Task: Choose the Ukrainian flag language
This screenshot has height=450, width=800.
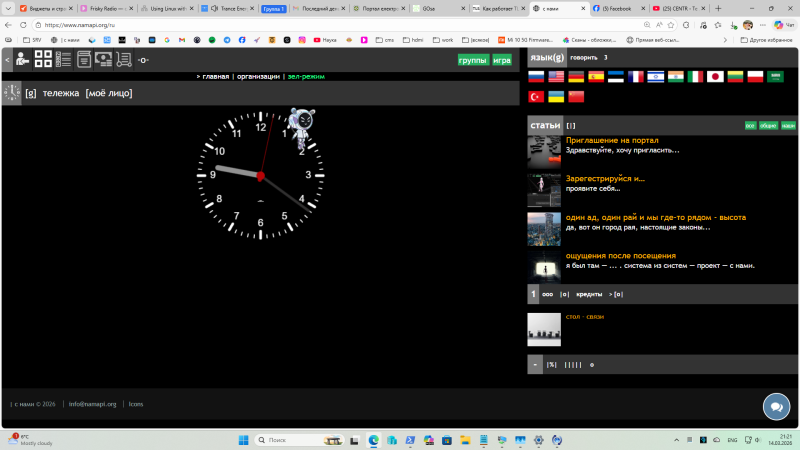Action: click(x=555, y=97)
